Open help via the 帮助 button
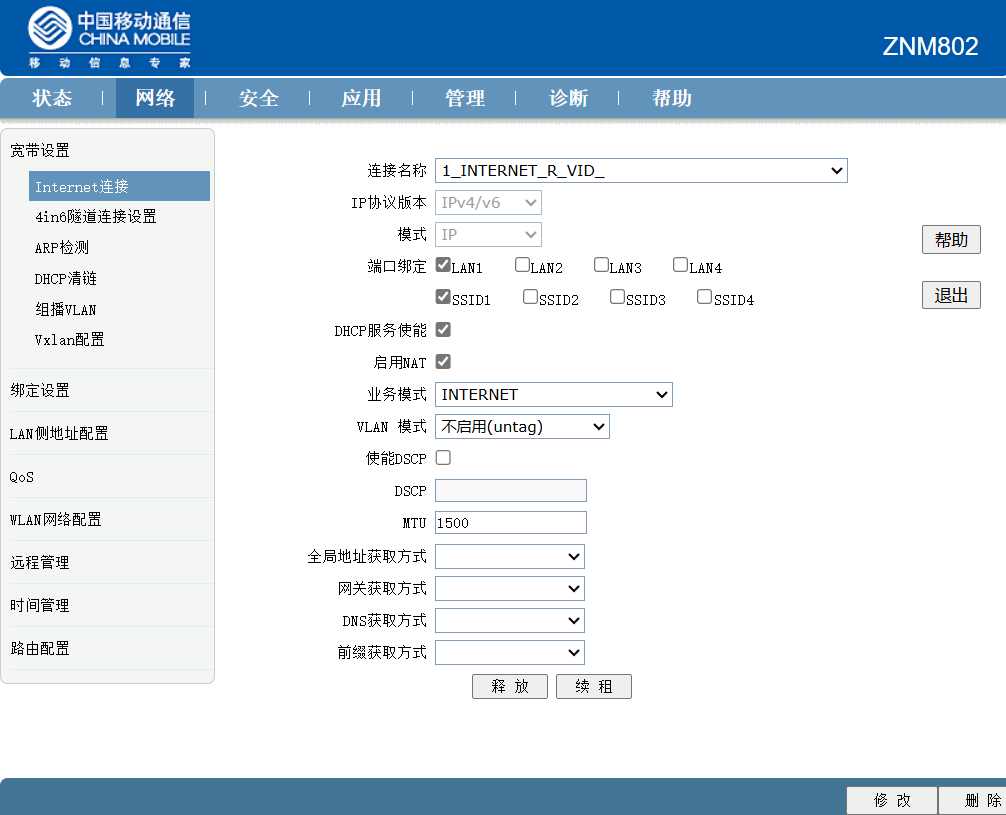This screenshot has height=815, width=1006. click(x=950, y=239)
